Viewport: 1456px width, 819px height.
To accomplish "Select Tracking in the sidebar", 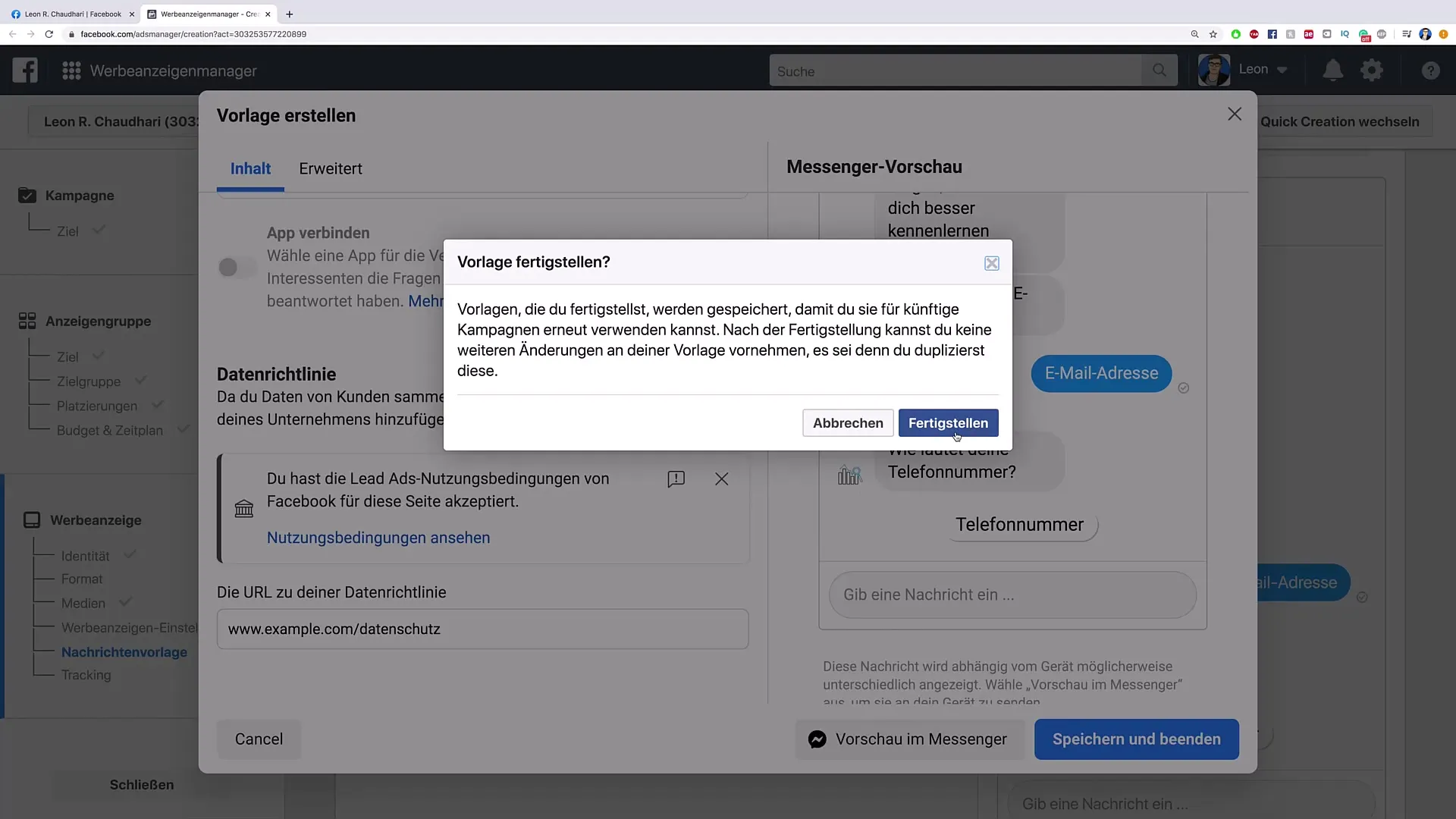I will pos(86,675).
